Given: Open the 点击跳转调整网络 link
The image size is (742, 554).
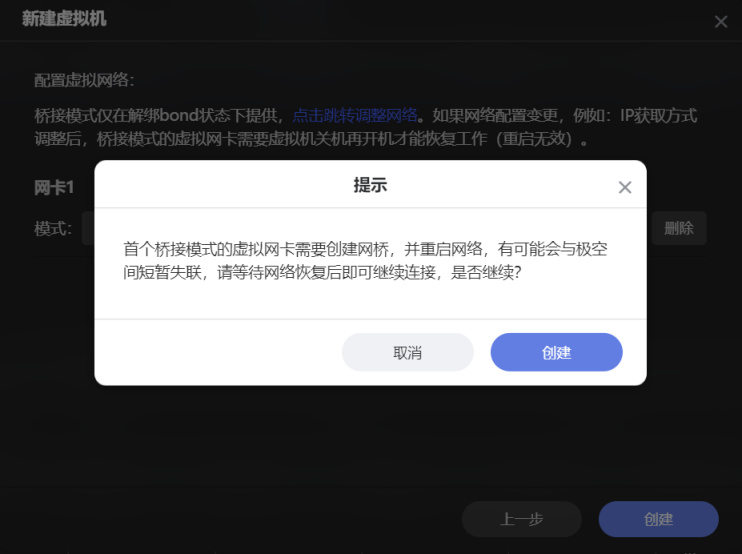Looking at the screenshot, I should [x=355, y=115].
